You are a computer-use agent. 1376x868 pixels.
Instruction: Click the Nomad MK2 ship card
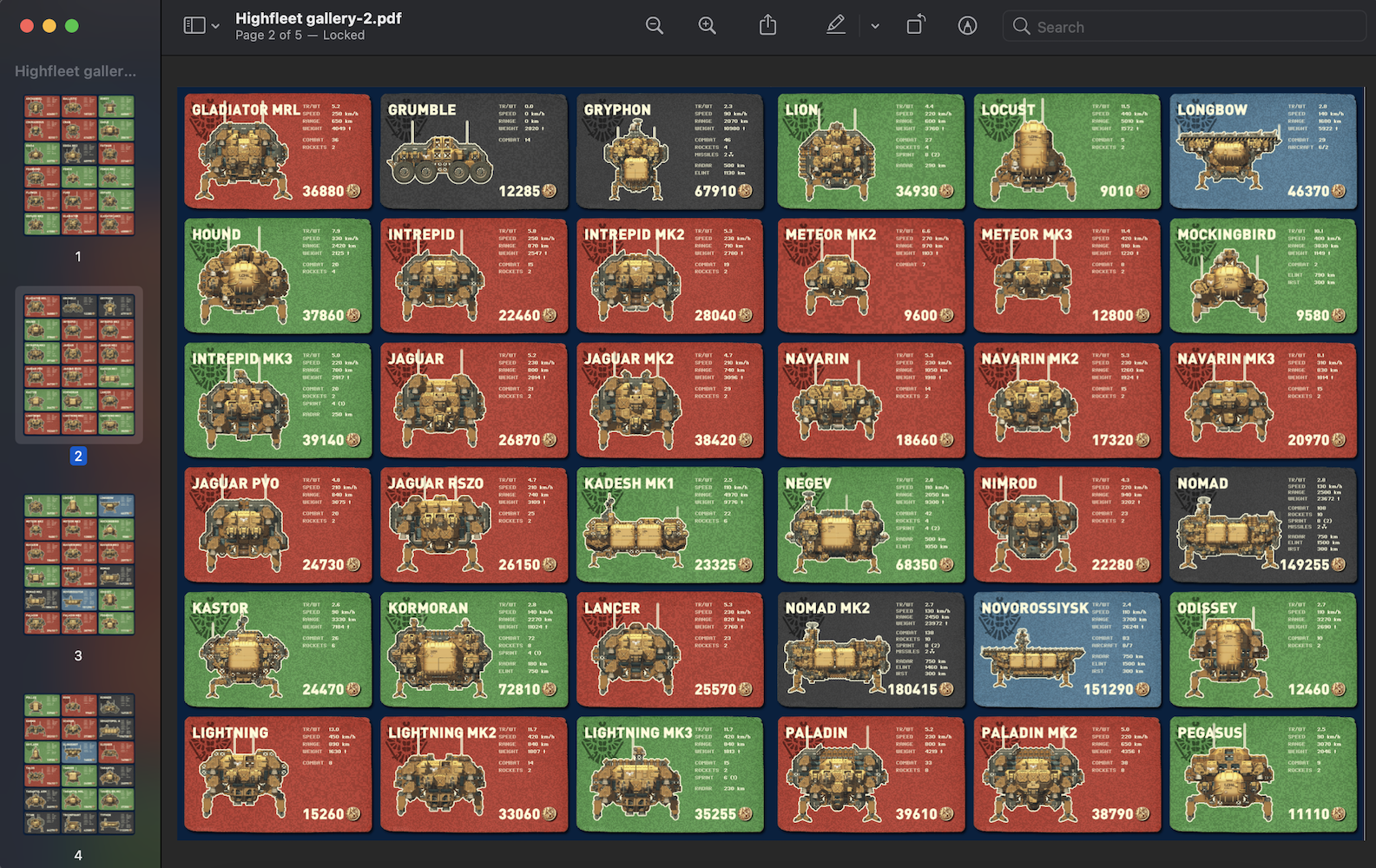(871, 650)
